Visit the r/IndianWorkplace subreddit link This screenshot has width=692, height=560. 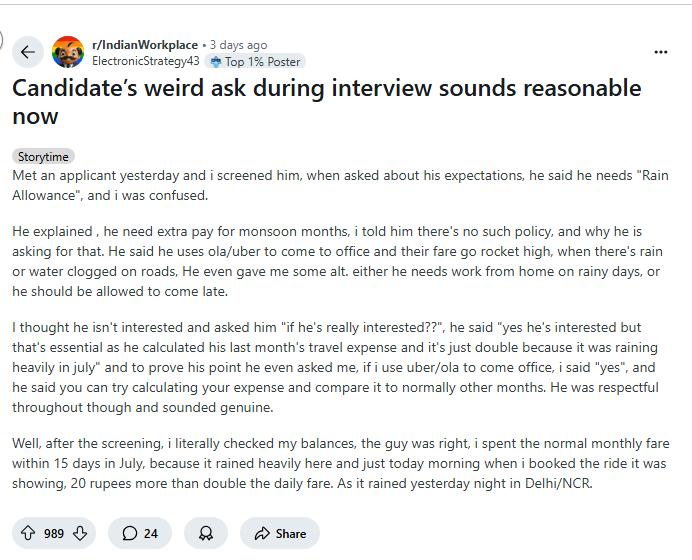(x=145, y=45)
